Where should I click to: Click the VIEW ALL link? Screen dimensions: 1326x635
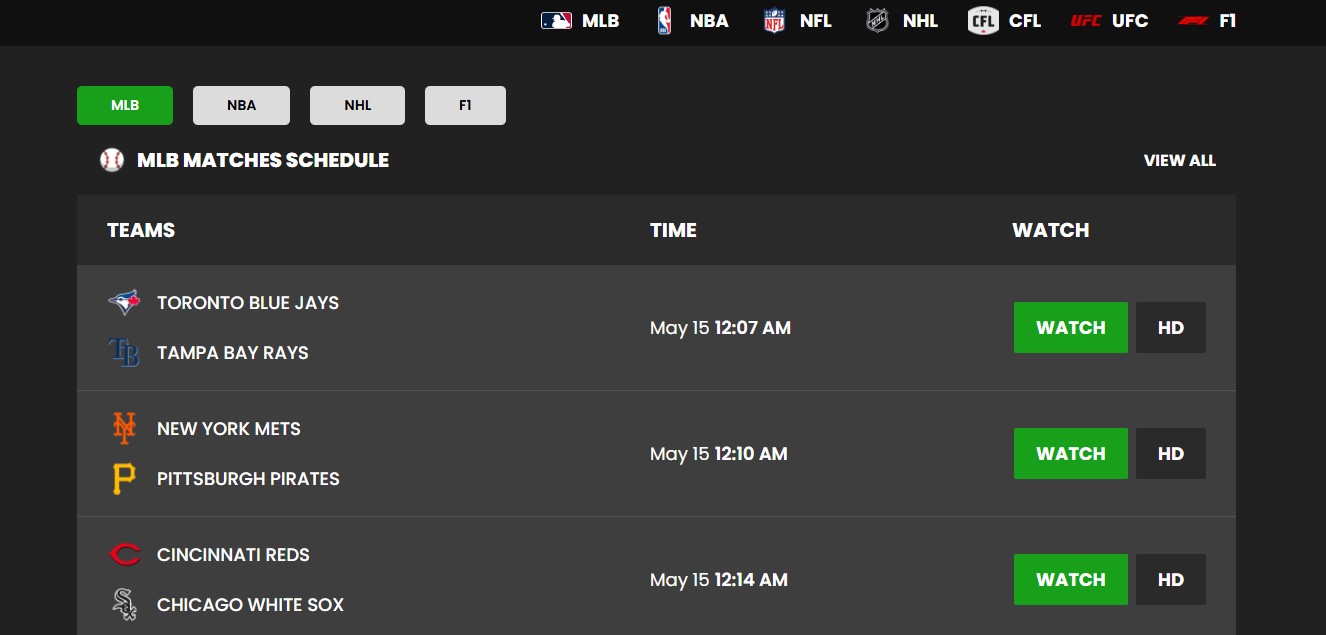(1179, 160)
